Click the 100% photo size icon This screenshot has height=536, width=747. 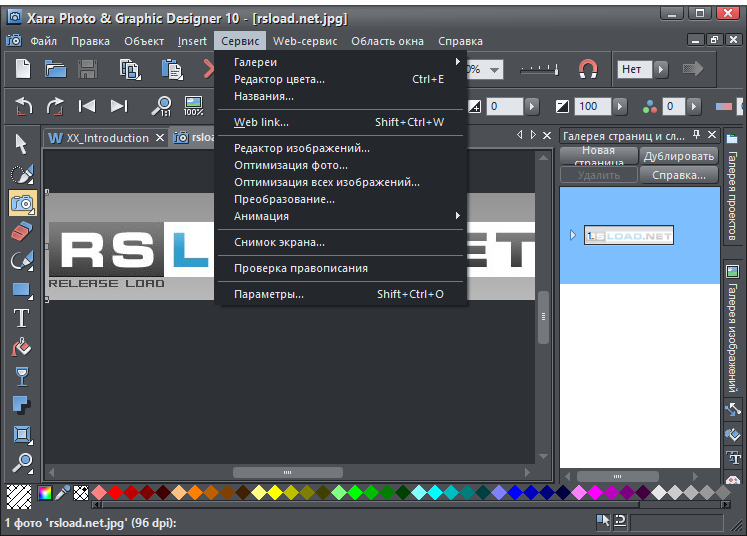pyautogui.click(x=193, y=106)
